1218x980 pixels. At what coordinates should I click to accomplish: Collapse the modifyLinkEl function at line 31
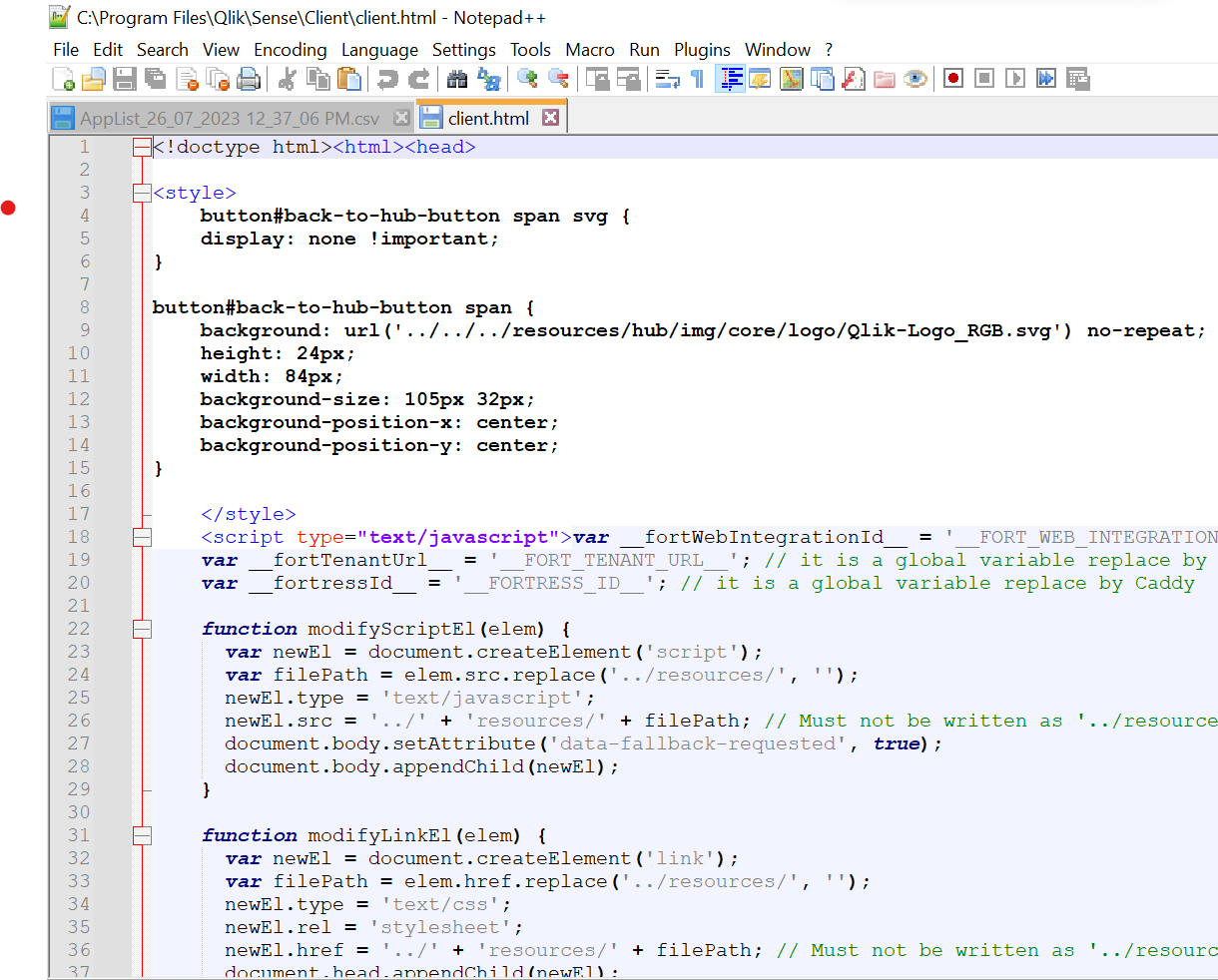(141, 835)
